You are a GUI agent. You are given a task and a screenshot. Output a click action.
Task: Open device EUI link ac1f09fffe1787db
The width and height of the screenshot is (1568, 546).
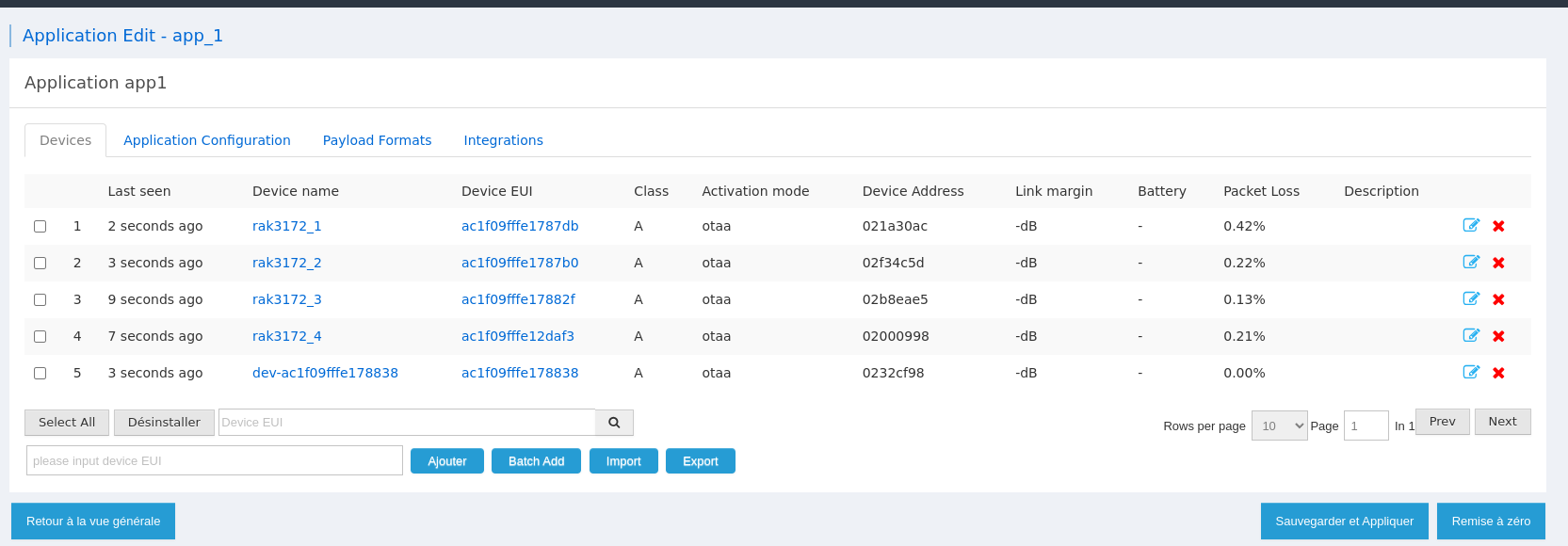click(x=520, y=226)
